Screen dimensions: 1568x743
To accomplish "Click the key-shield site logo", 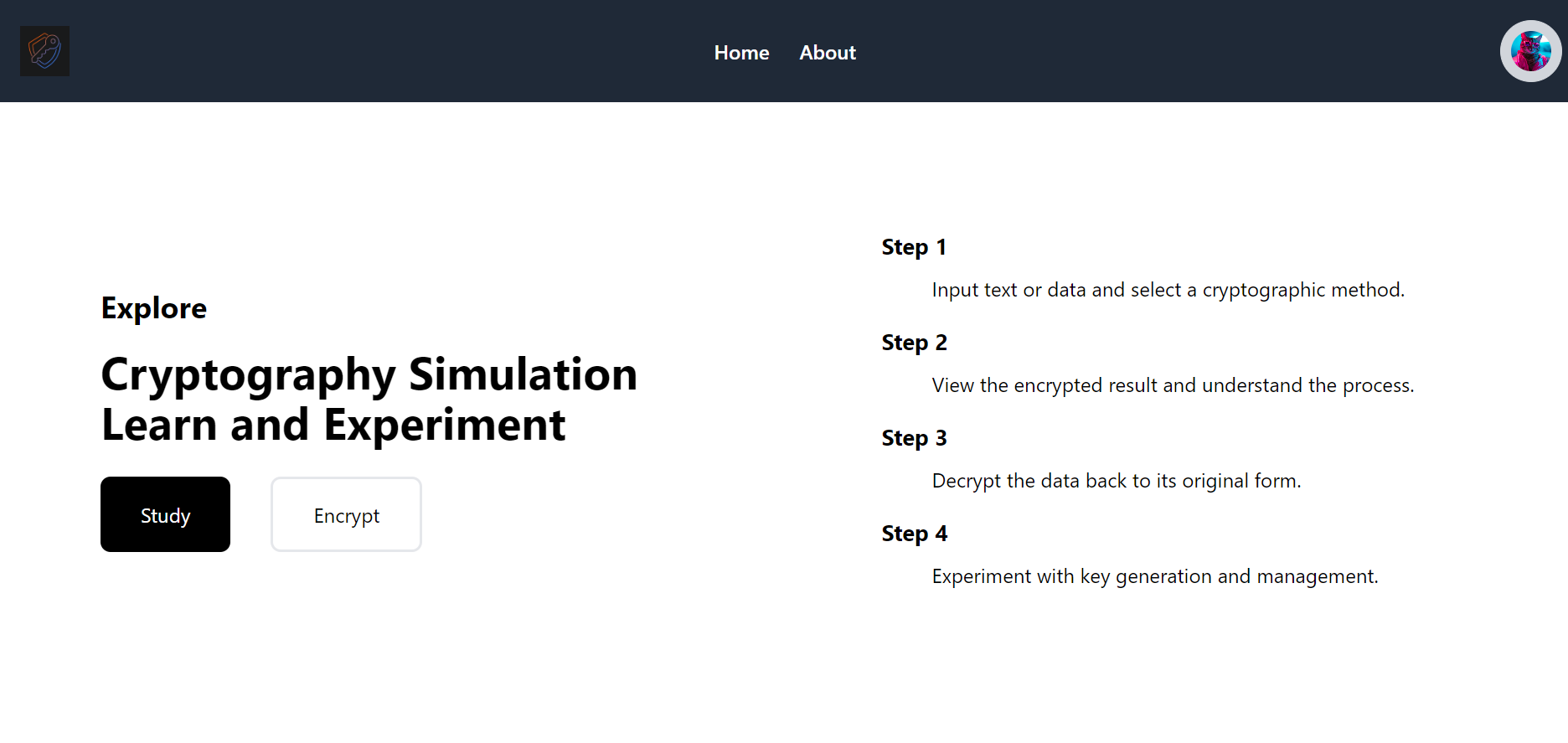I will click(x=45, y=51).
